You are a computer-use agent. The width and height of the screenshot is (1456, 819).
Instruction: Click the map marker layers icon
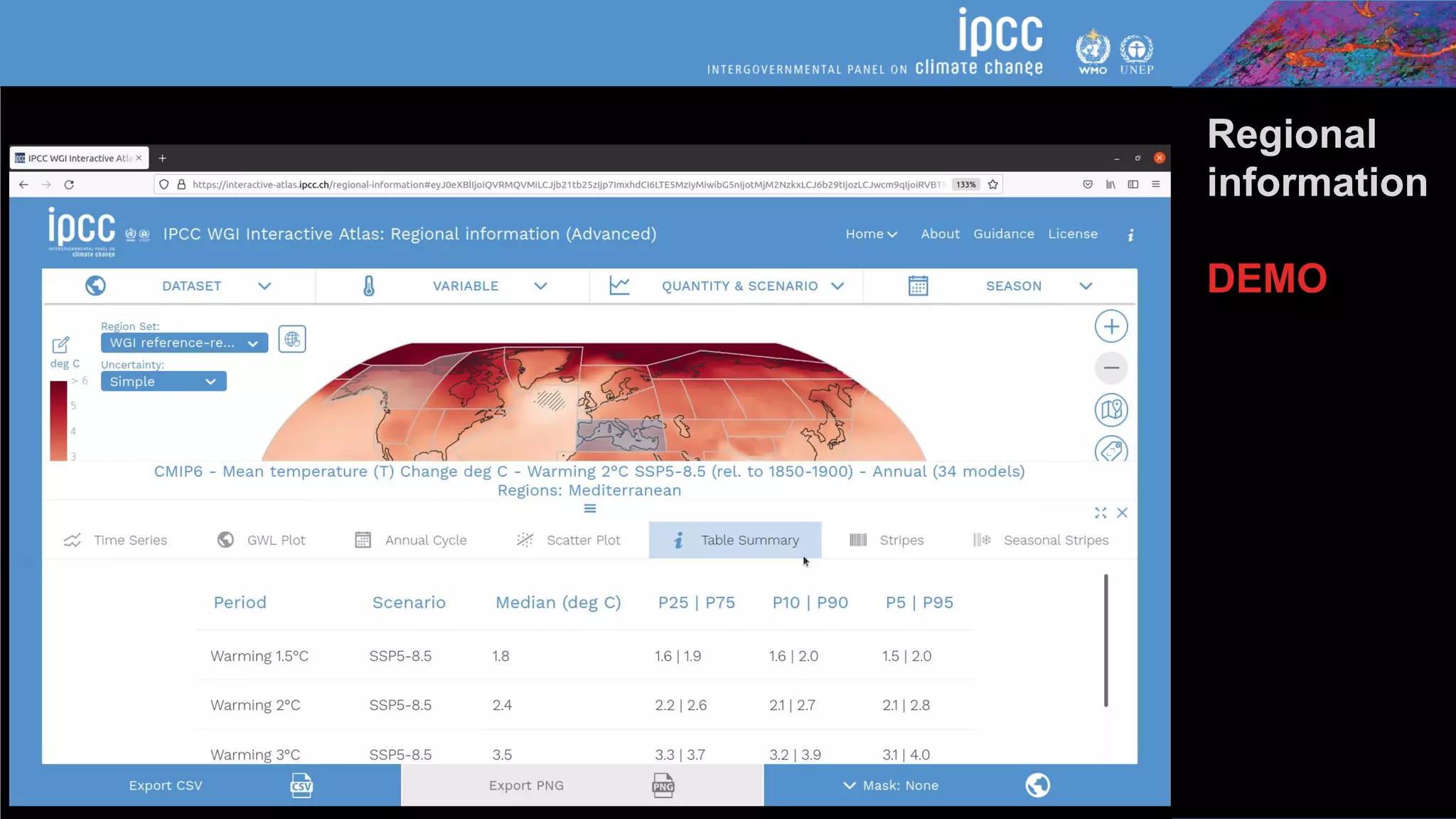(1111, 409)
